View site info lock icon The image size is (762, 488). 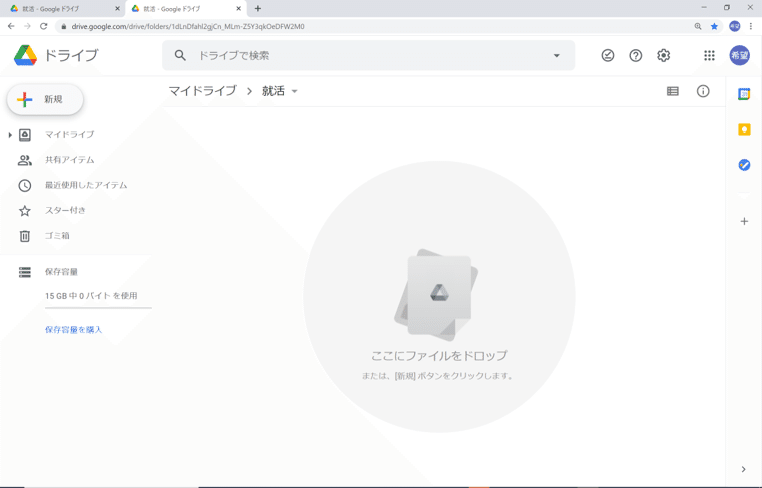click(63, 27)
